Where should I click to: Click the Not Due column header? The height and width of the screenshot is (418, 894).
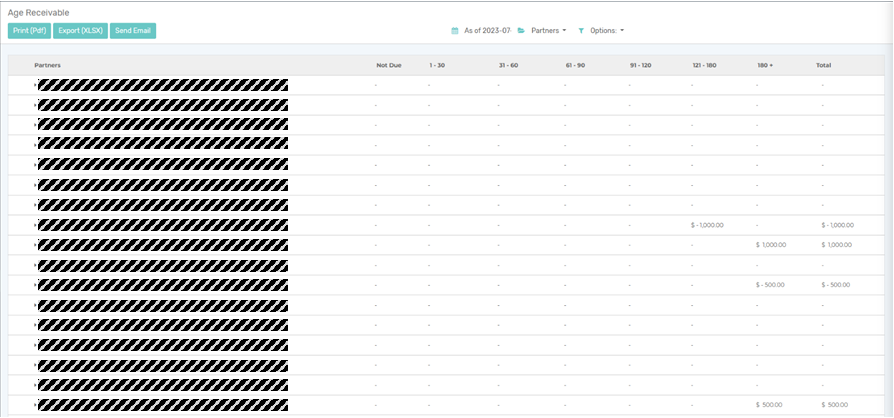click(388, 65)
